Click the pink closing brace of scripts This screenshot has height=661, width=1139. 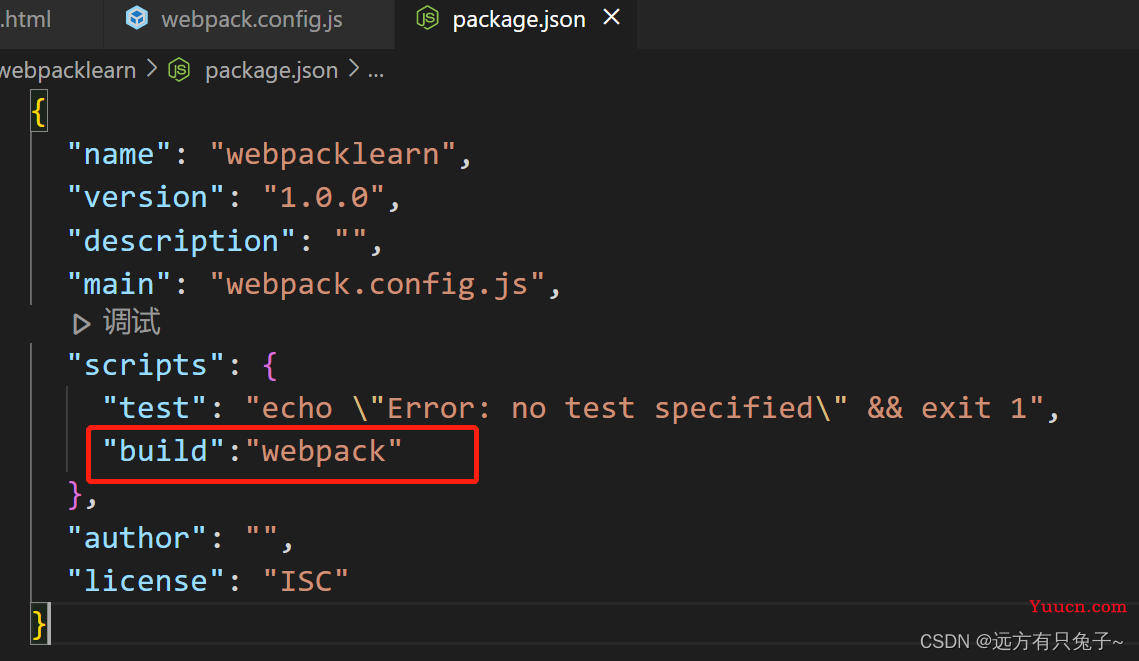(x=75, y=495)
